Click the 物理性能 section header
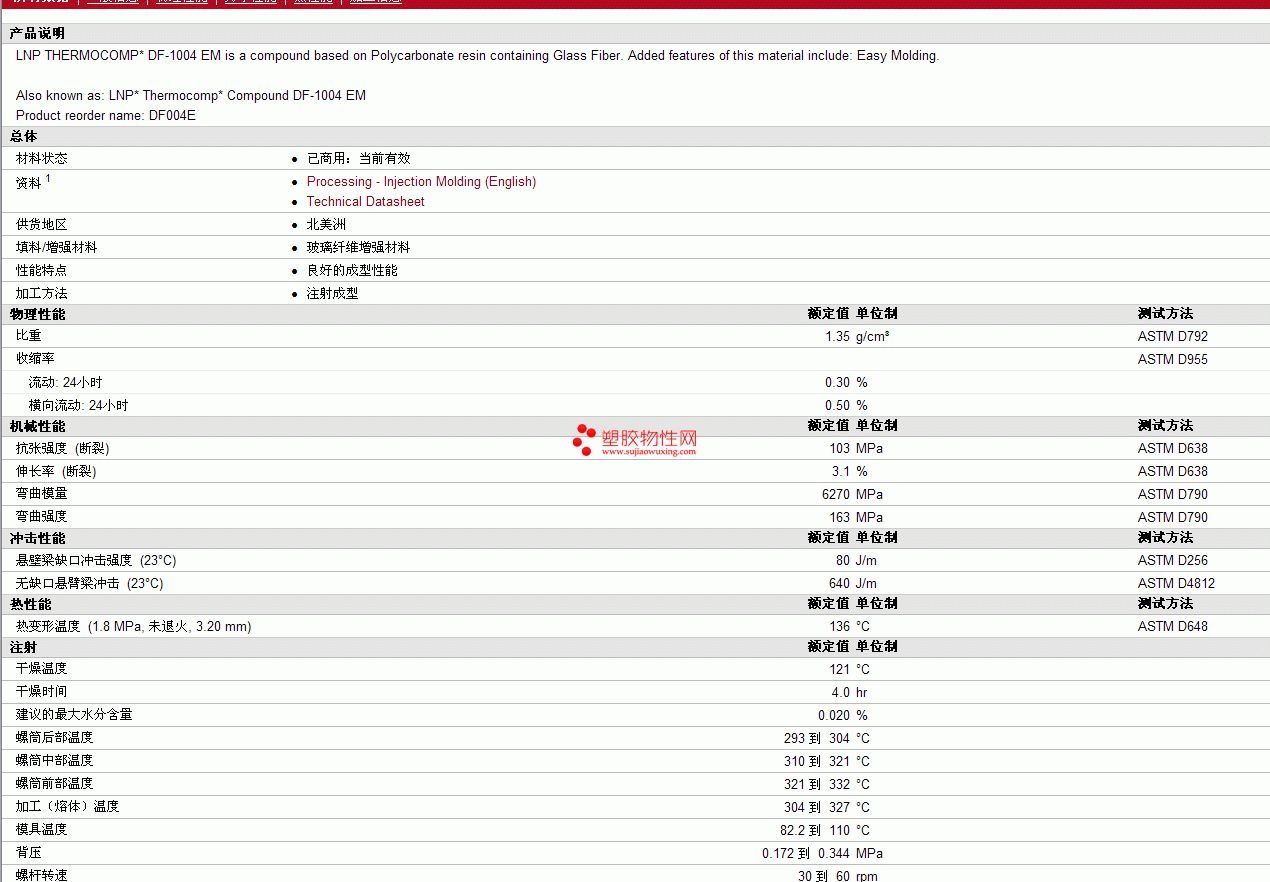The height and width of the screenshot is (882, 1270). 37,314
